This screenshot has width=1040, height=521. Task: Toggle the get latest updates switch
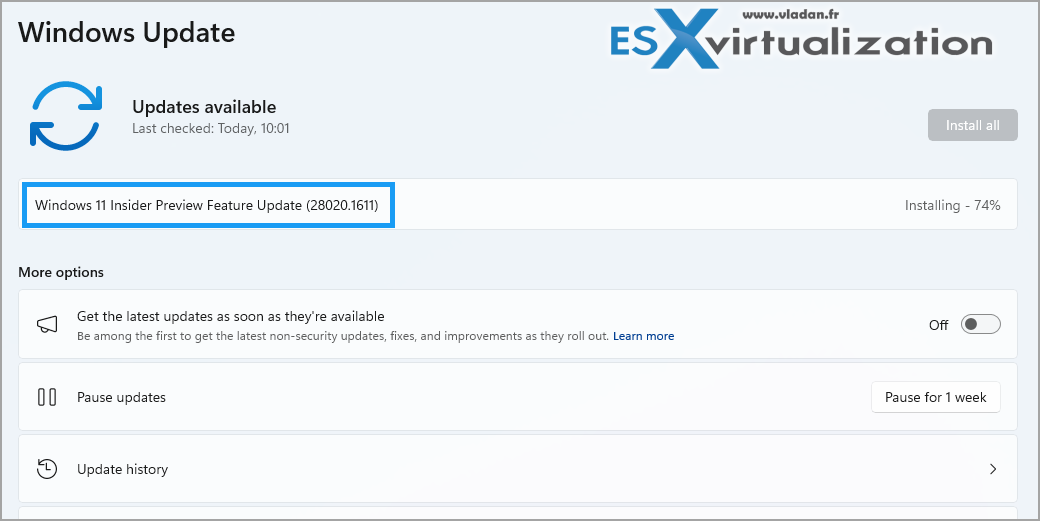point(980,325)
